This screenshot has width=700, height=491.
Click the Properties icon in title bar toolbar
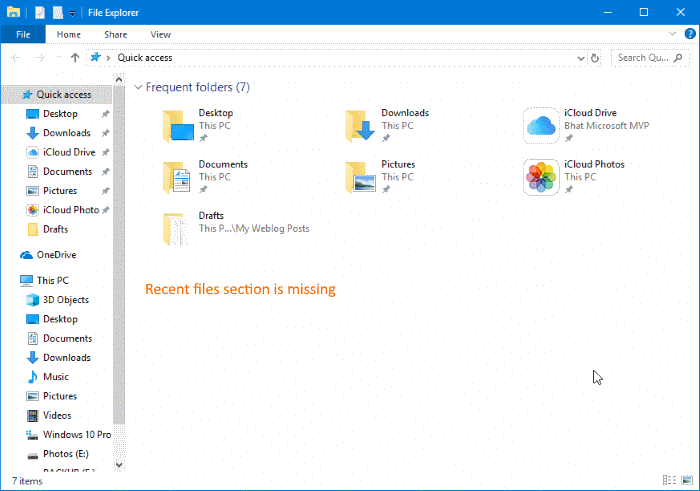click(40, 12)
